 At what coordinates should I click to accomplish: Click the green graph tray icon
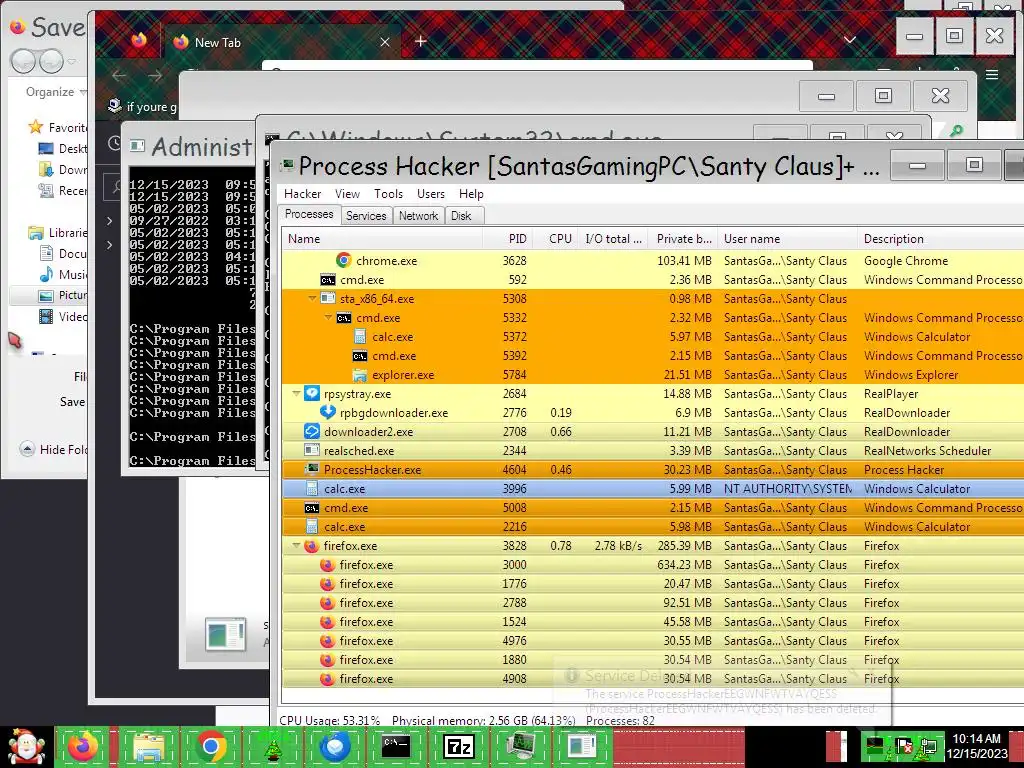click(874, 746)
